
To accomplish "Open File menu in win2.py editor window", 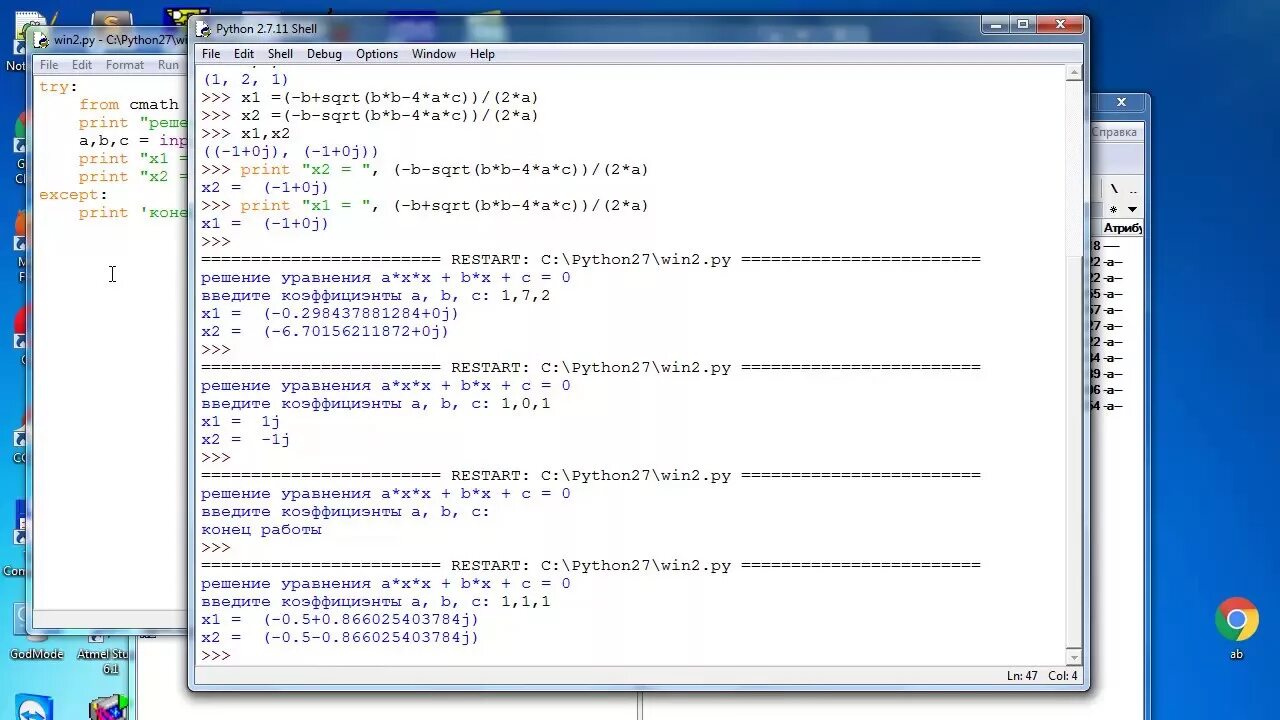I will [49, 65].
